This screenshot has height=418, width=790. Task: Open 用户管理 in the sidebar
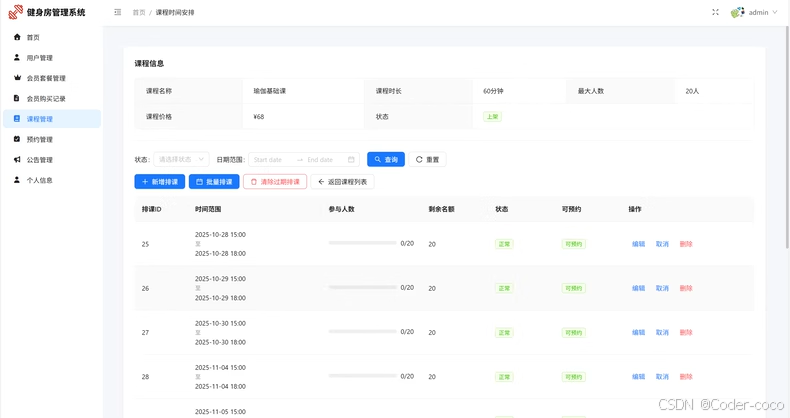[51, 57]
